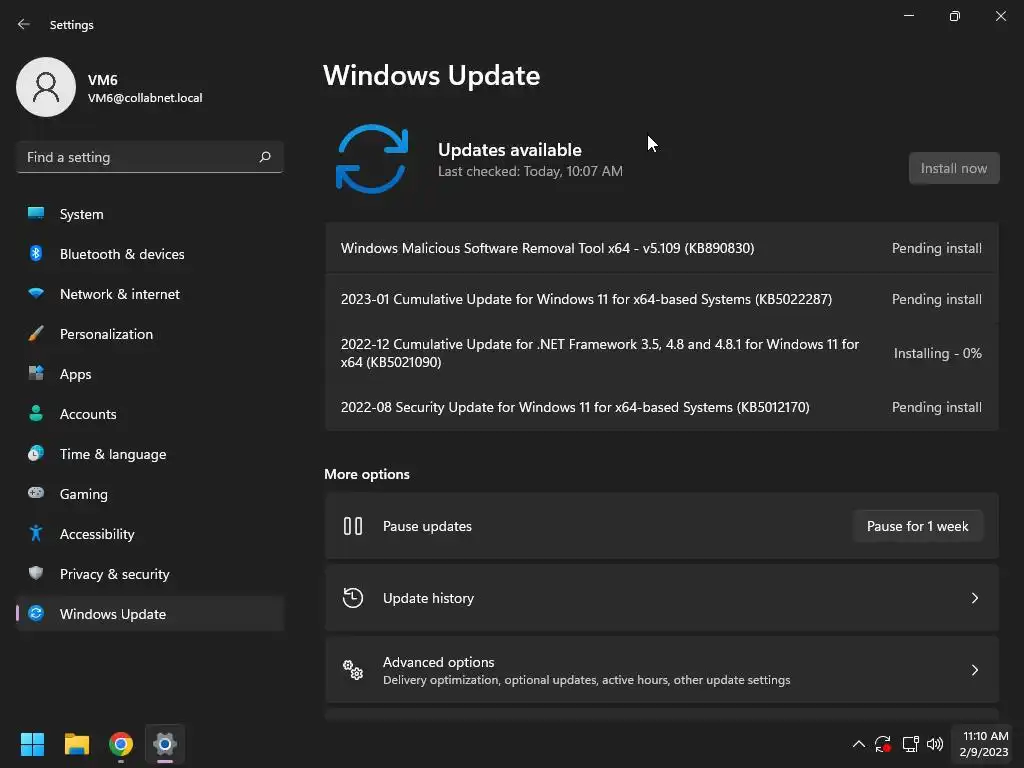Show hidden system tray icons
This screenshot has width=1024, height=768.
click(x=859, y=744)
